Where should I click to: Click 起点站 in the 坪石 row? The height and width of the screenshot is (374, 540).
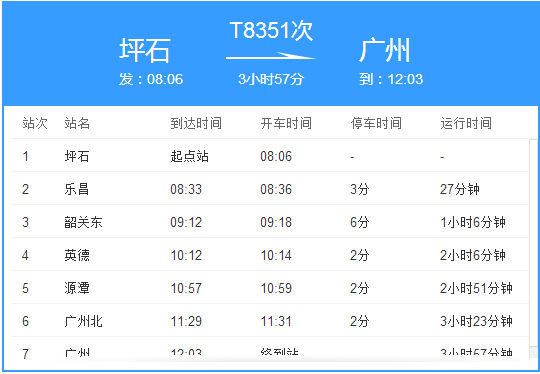[189, 156]
